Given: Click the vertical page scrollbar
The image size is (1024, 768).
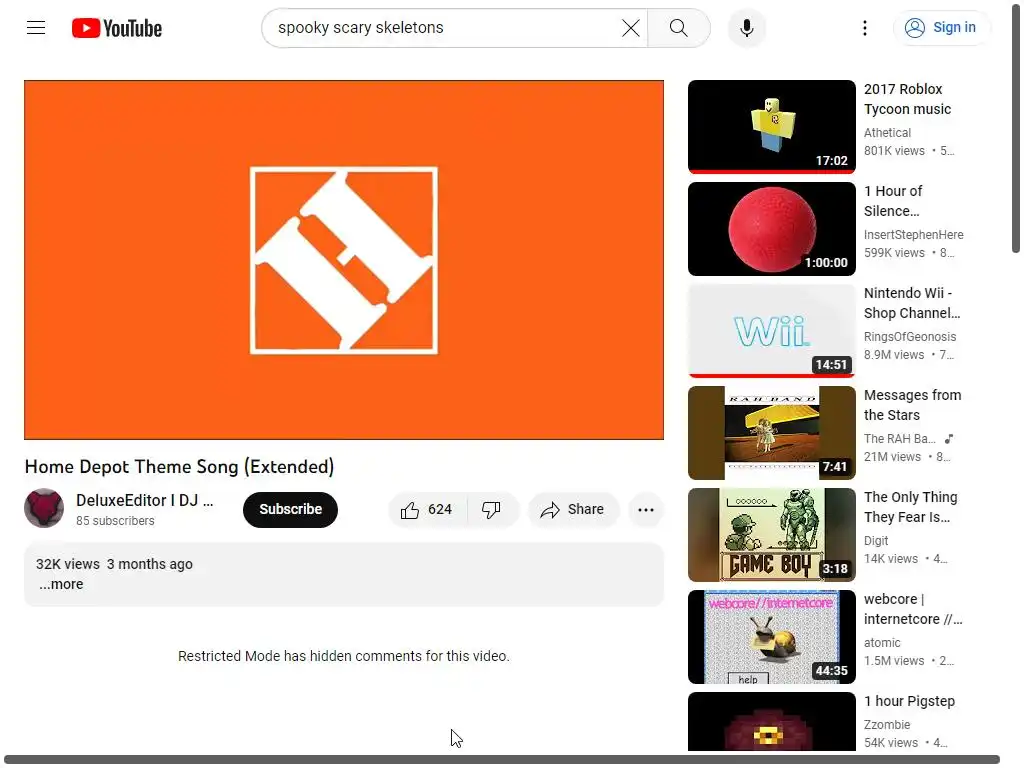Looking at the screenshot, I should pos(1016,127).
